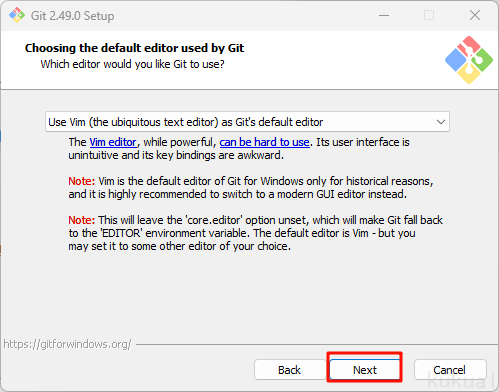499x392 pixels.
Task: Click the large Git logo in header
Action: [x=469, y=60]
